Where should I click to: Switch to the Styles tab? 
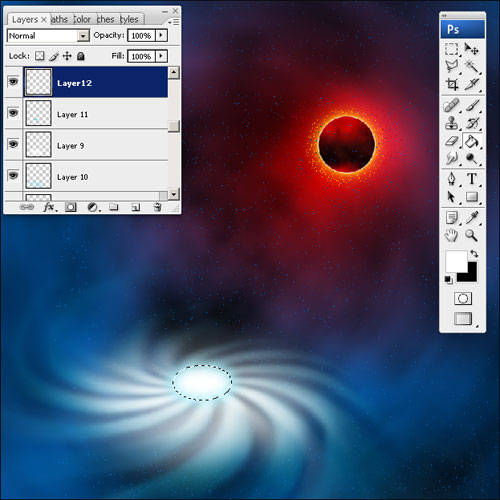[x=129, y=19]
